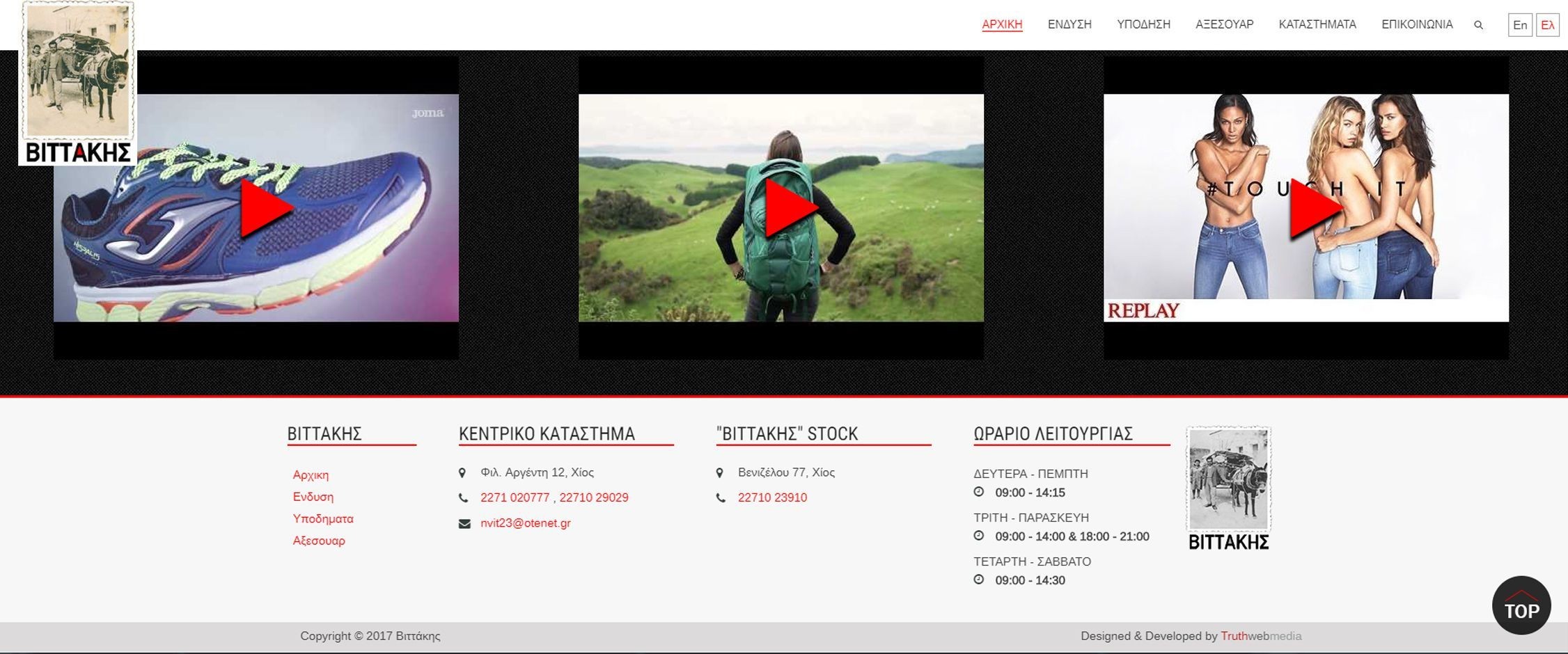The image size is (1568, 654).
Task: Open the ΥΠΟΔΗΣΗ menu
Action: click(1143, 24)
